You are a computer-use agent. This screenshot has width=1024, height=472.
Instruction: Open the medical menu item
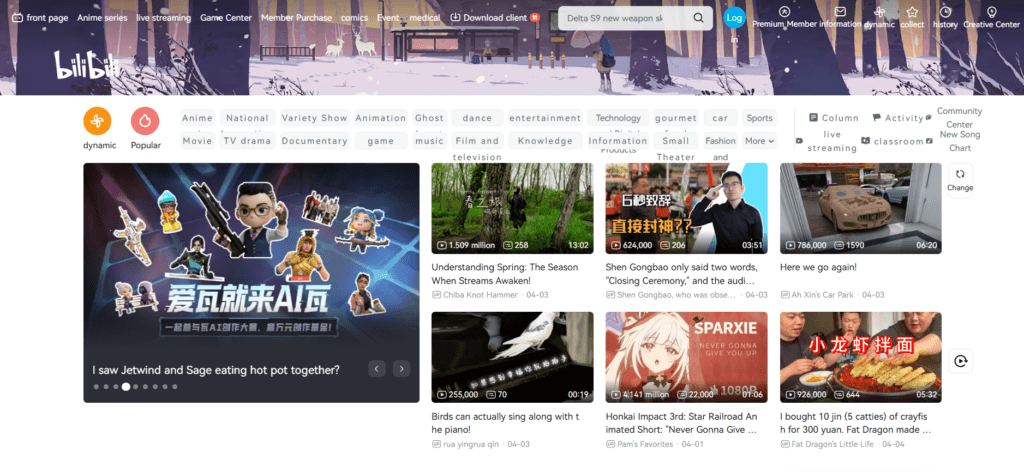click(x=424, y=18)
